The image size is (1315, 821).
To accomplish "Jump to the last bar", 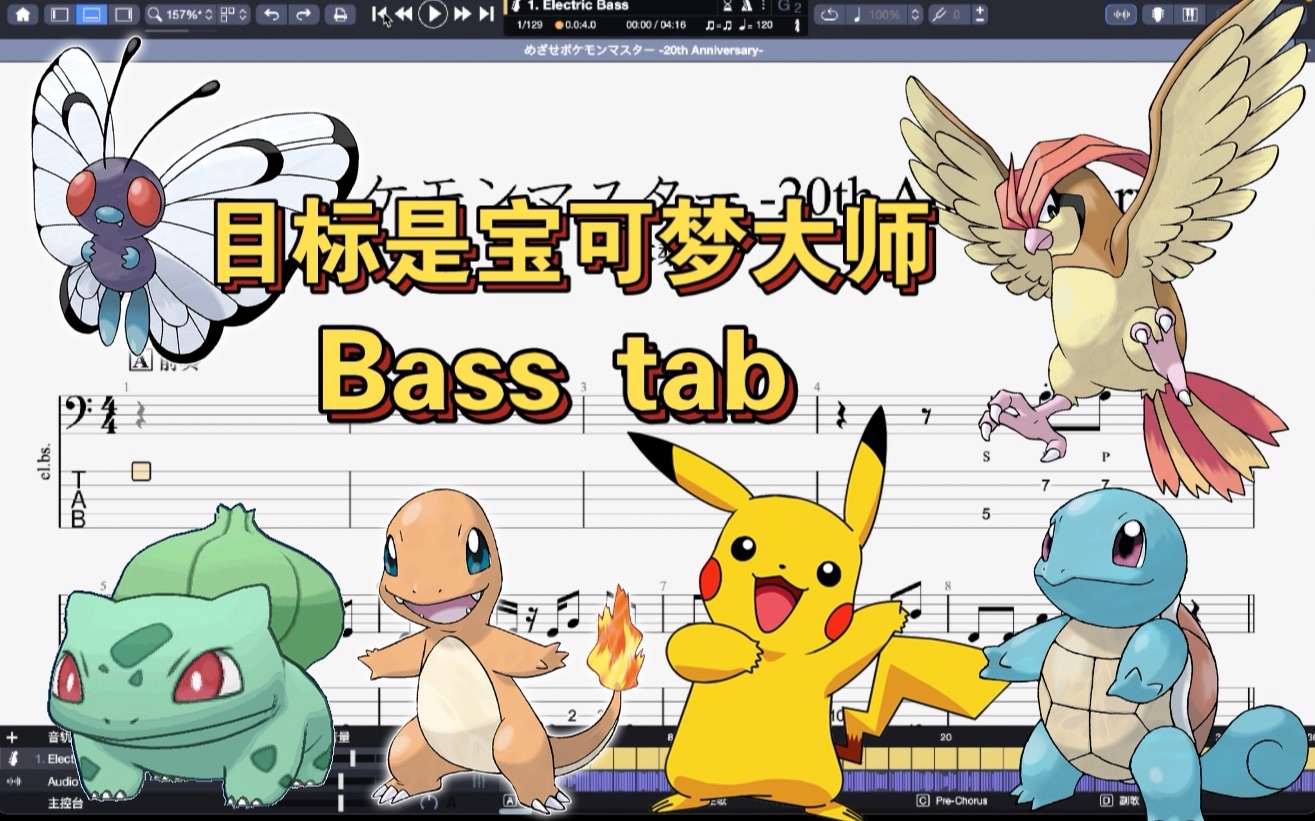I will tap(486, 14).
